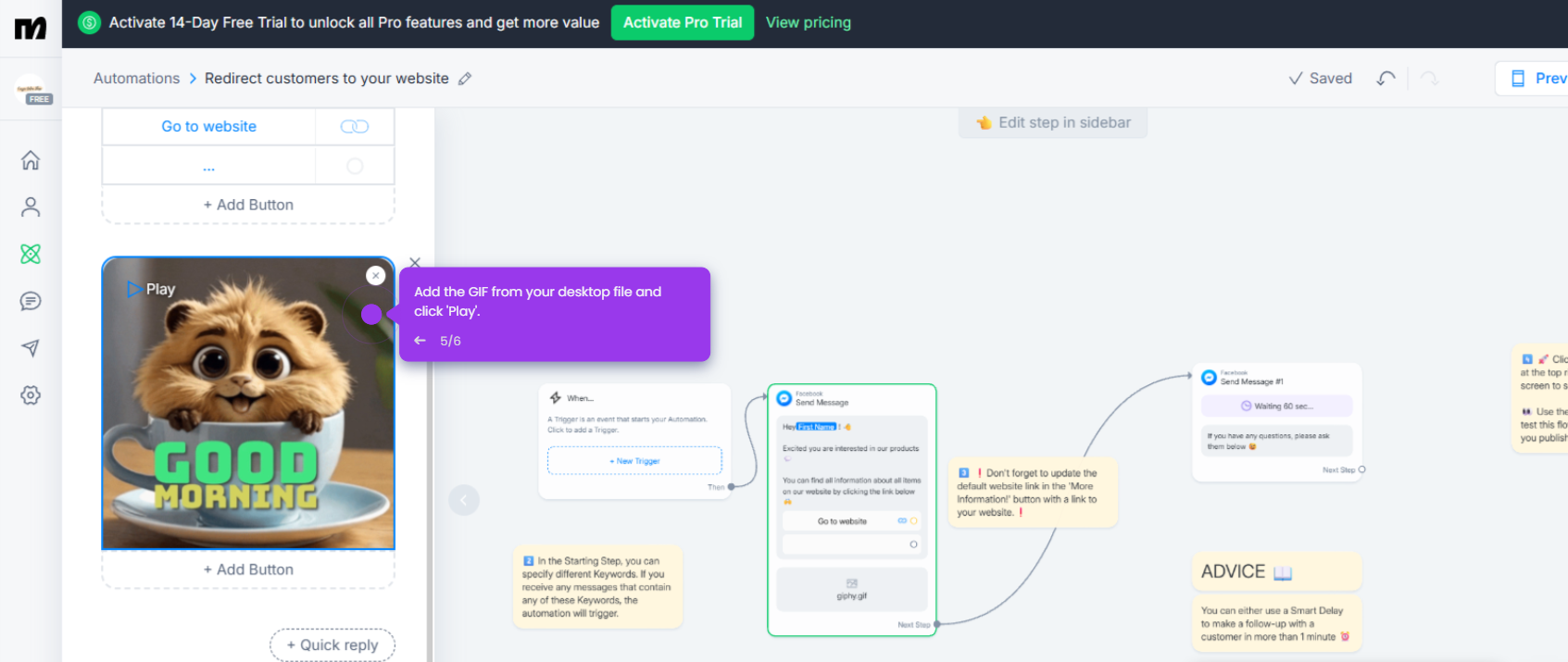Click the Smart Delay advice note

tap(1276, 623)
